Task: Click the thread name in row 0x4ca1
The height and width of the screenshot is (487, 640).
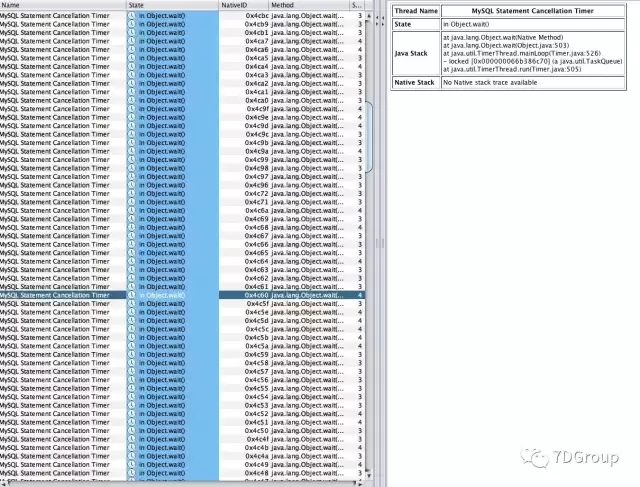Action: click(x=55, y=92)
